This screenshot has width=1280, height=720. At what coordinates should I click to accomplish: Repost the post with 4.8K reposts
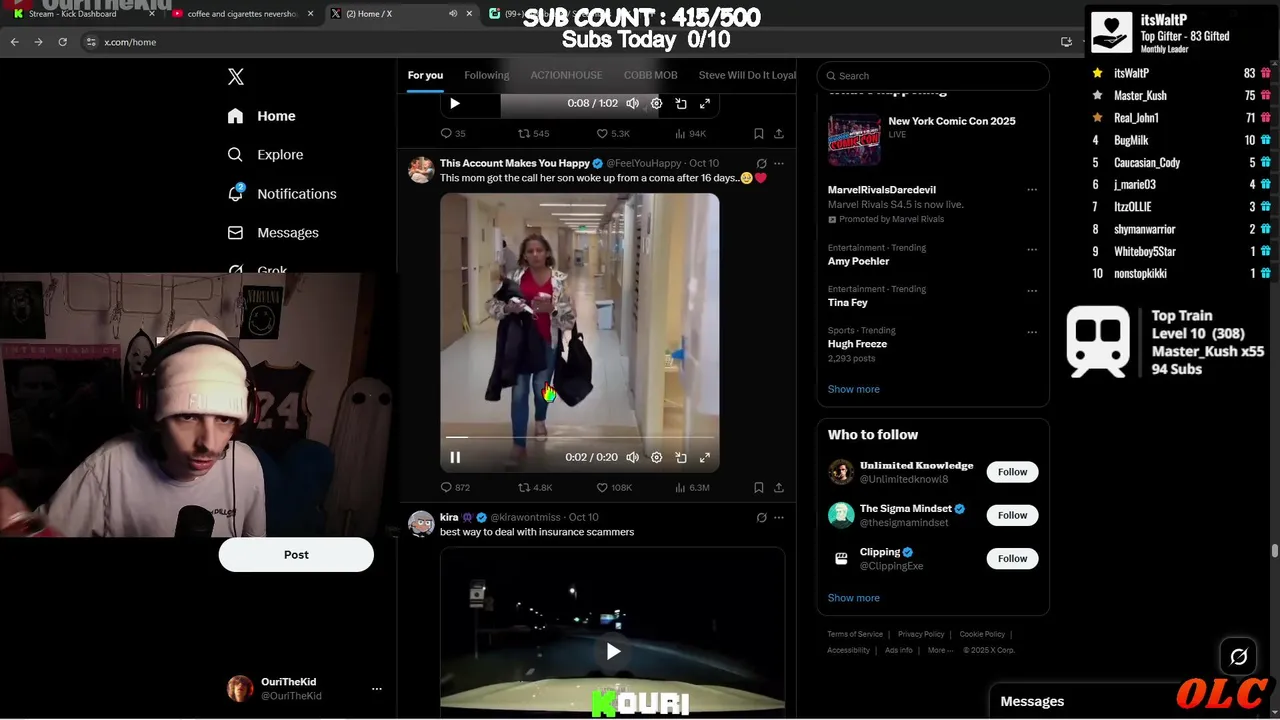pyautogui.click(x=535, y=488)
